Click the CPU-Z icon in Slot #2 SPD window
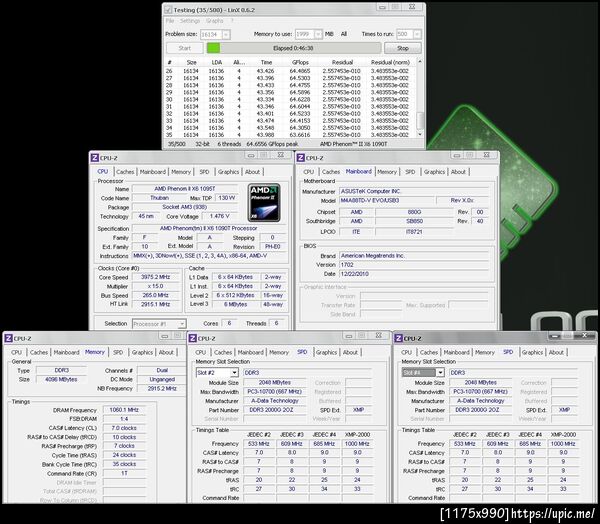Screen dimensions: 600x524 pos(192,338)
